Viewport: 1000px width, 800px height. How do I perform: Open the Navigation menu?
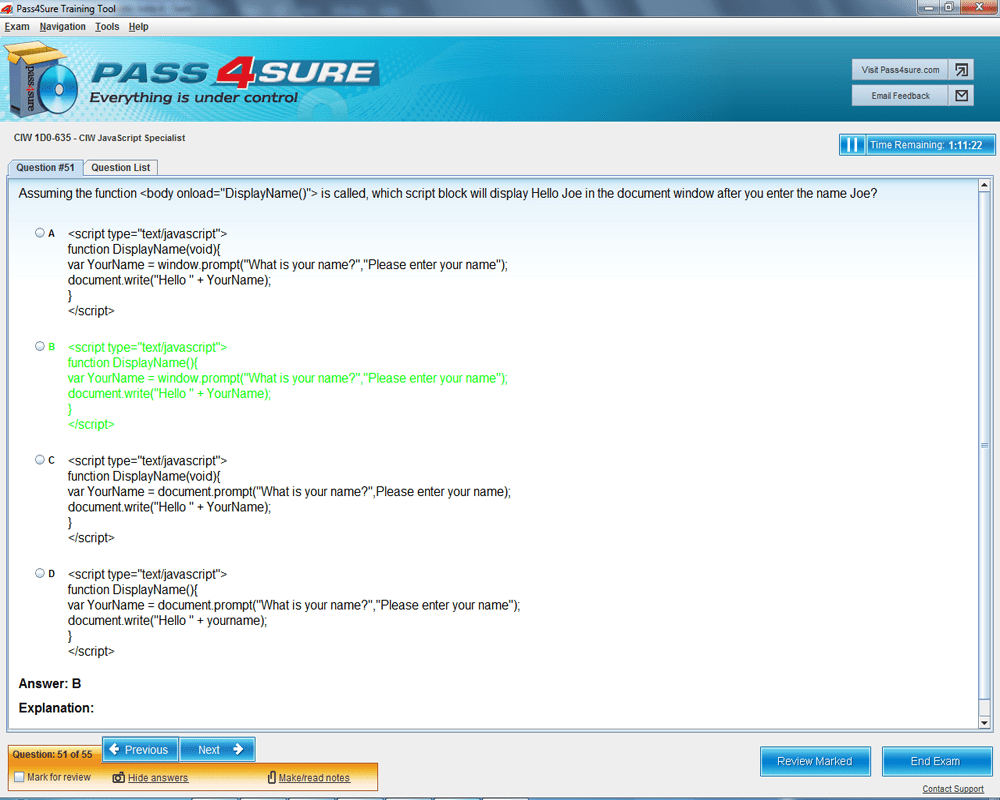(x=62, y=27)
